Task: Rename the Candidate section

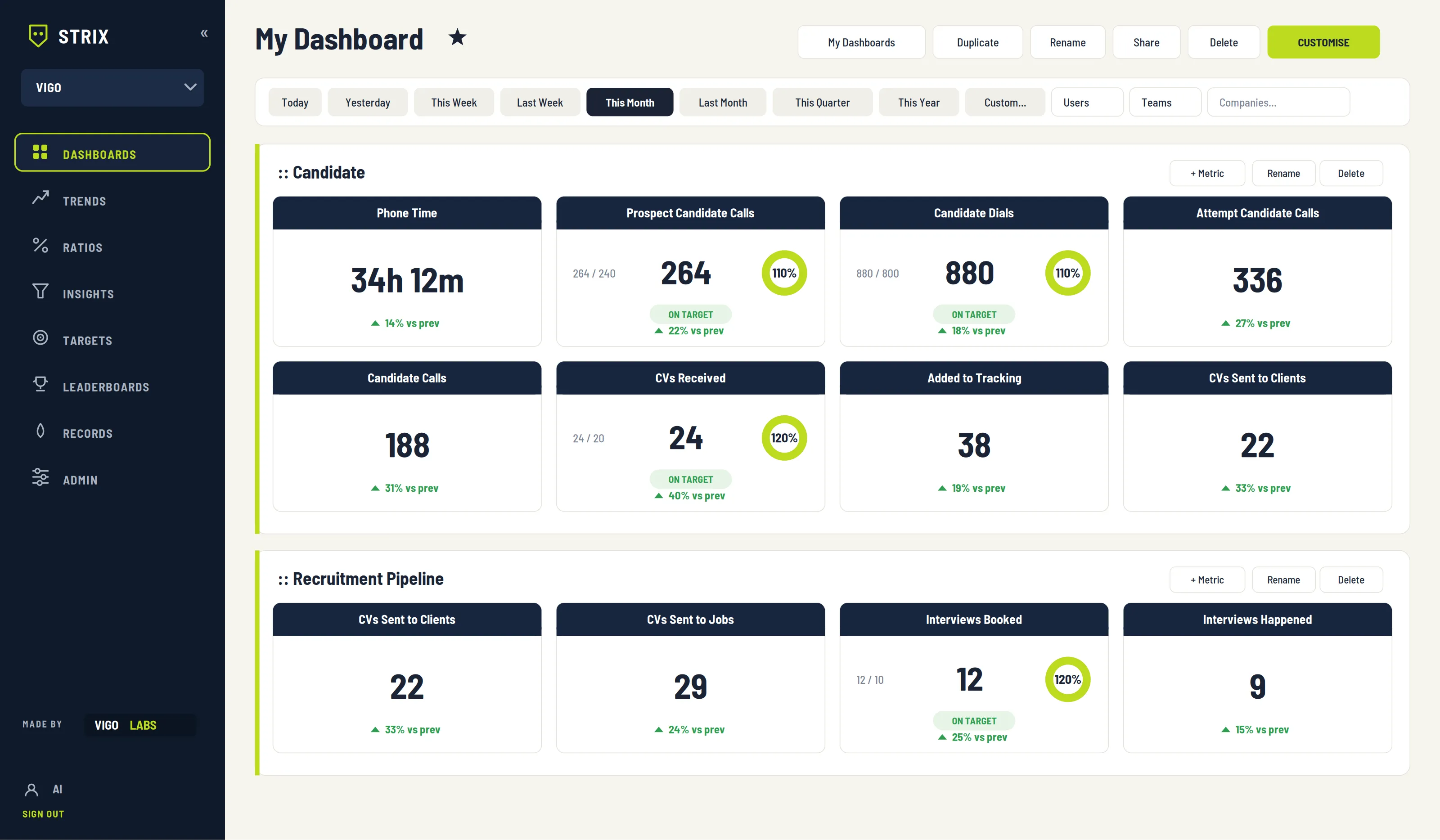Action: click(1283, 173)
